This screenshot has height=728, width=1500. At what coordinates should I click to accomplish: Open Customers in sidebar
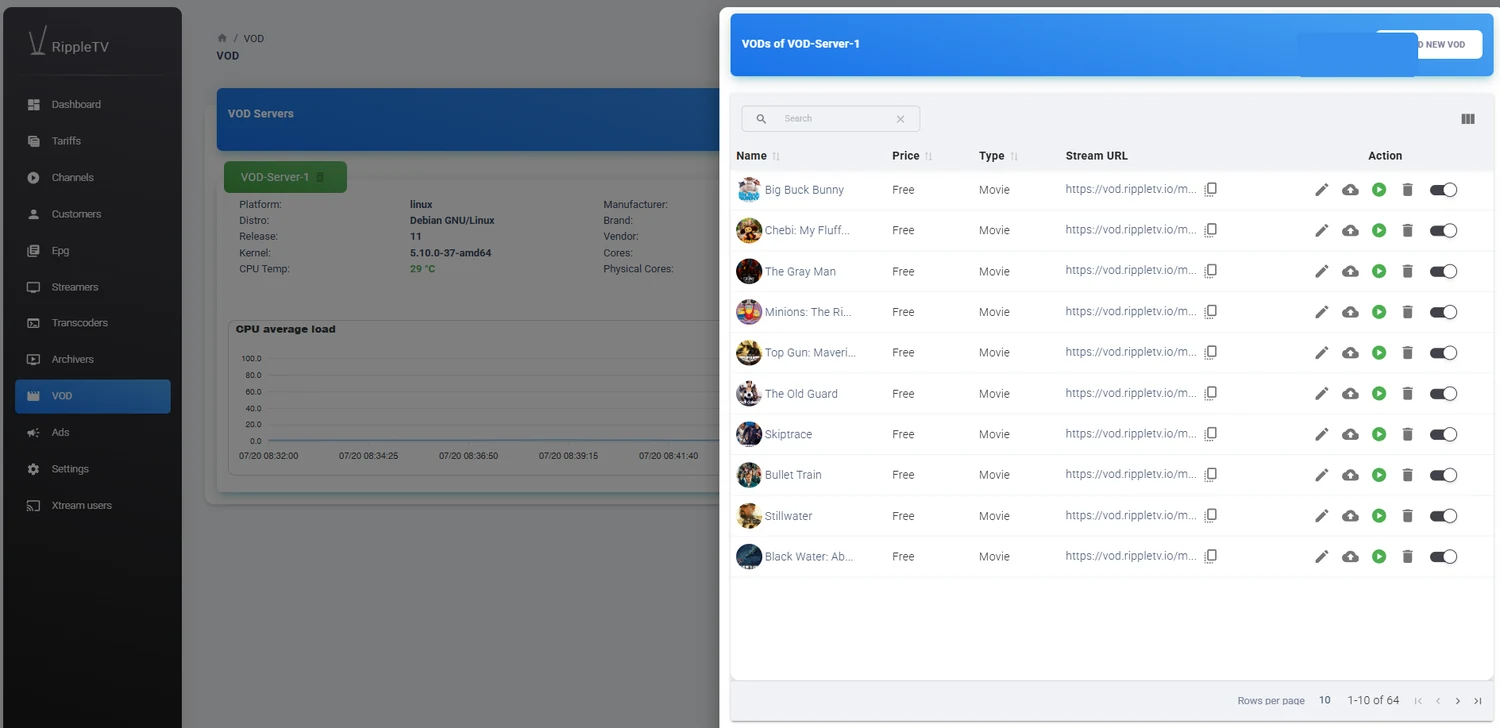click(x=93, y=214)
